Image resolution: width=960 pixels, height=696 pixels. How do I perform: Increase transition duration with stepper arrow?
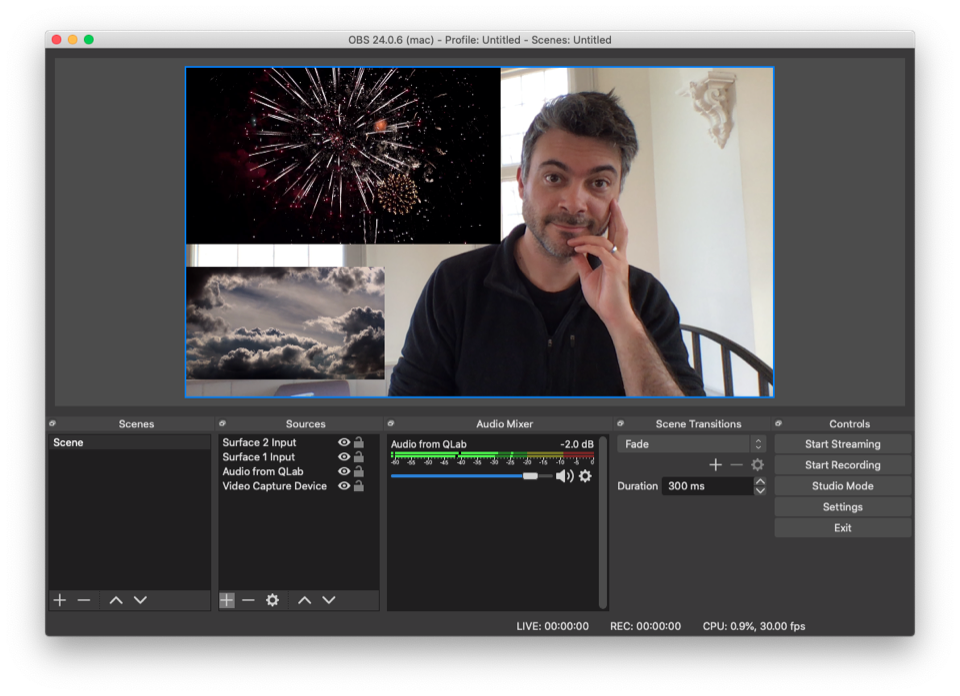pos(760,481)
